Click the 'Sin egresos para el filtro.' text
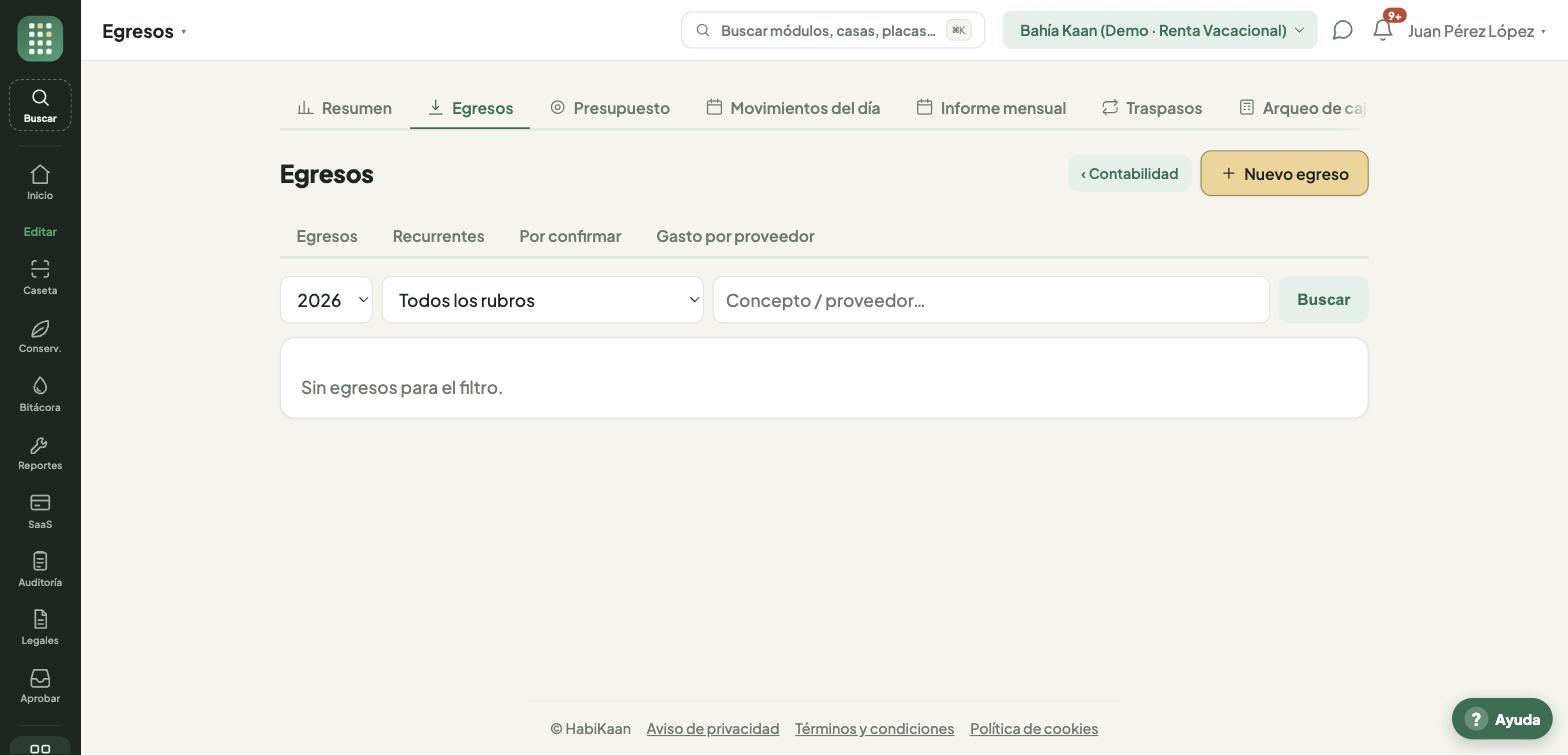Image resolution: width=1568 pixels, height=755 pixels. (x=402, y=387)
